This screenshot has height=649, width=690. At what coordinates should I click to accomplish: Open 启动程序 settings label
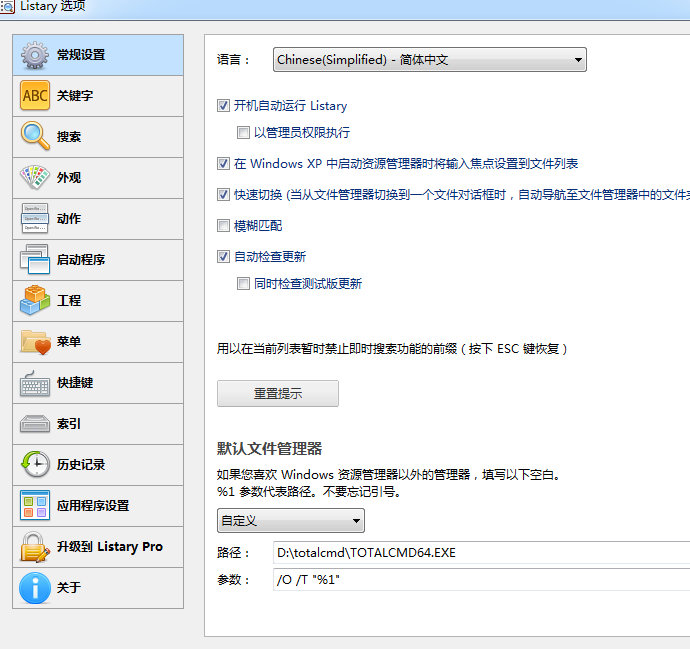81,260
